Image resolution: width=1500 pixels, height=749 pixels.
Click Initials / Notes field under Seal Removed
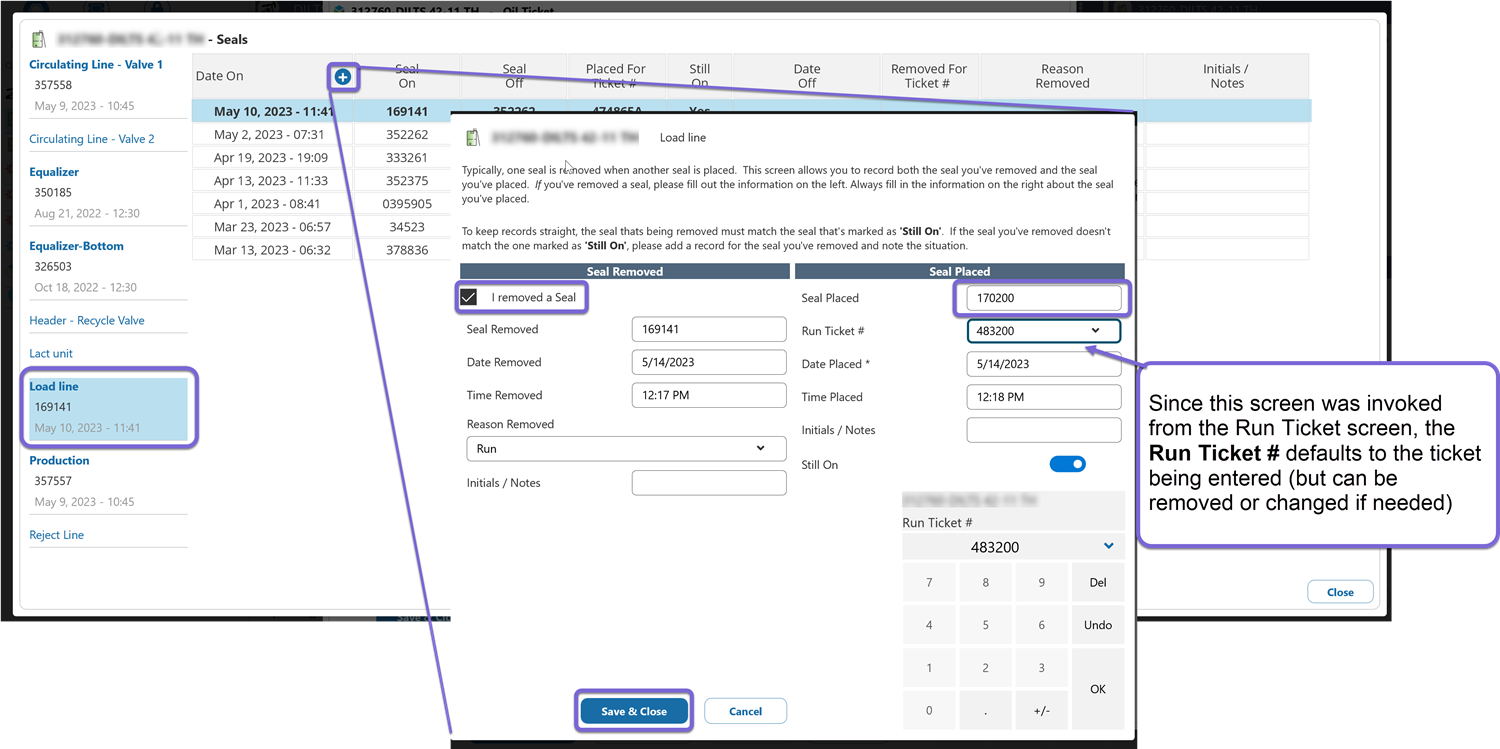tap(709, 483)
